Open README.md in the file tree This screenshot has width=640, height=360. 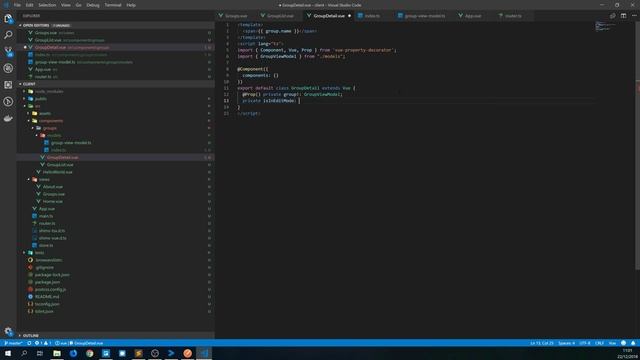[x=47, y=297]
